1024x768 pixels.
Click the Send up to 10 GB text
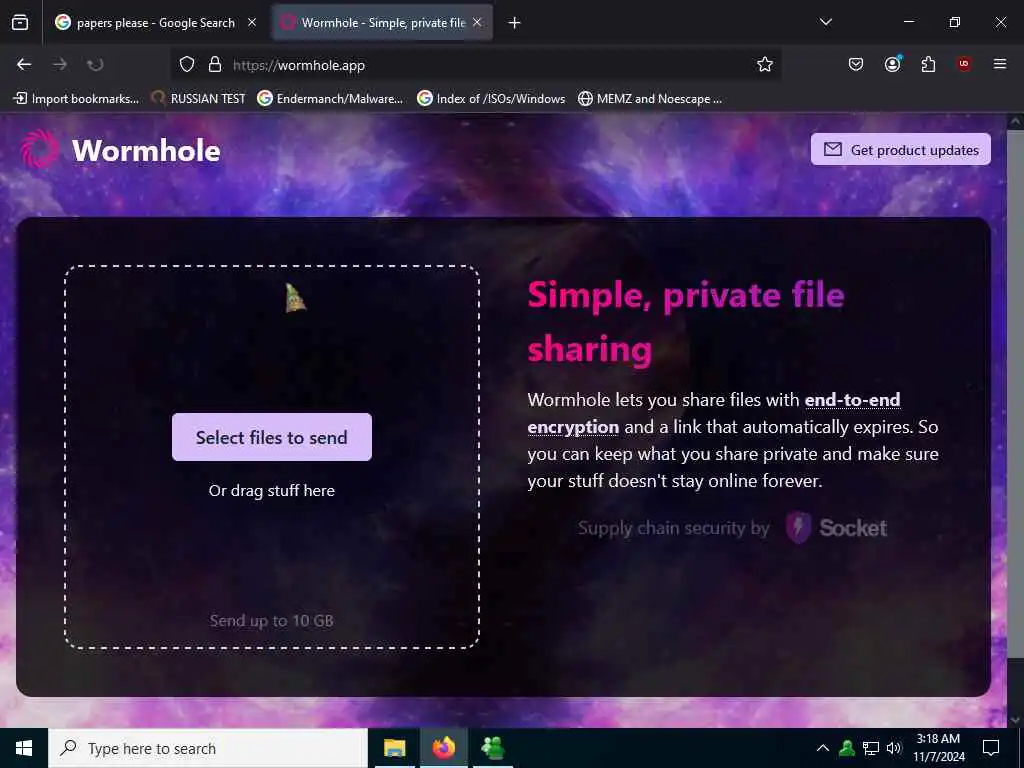click(272, 620)
